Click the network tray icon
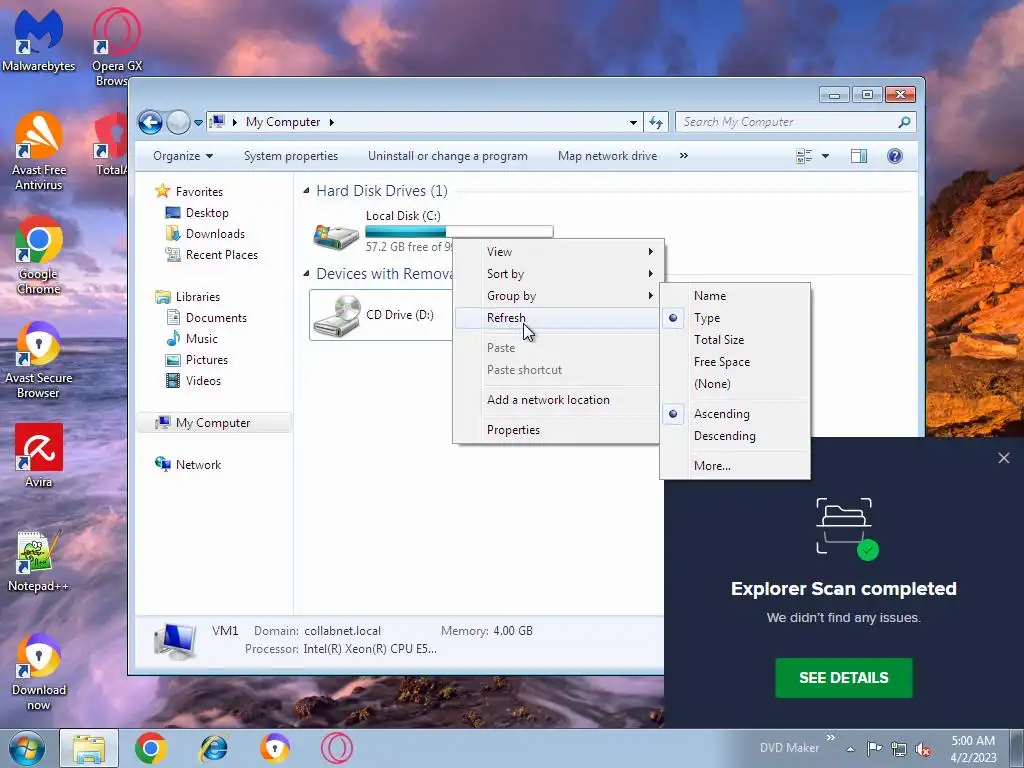Screen dimensions: 1024x768 tap(899, 749)
